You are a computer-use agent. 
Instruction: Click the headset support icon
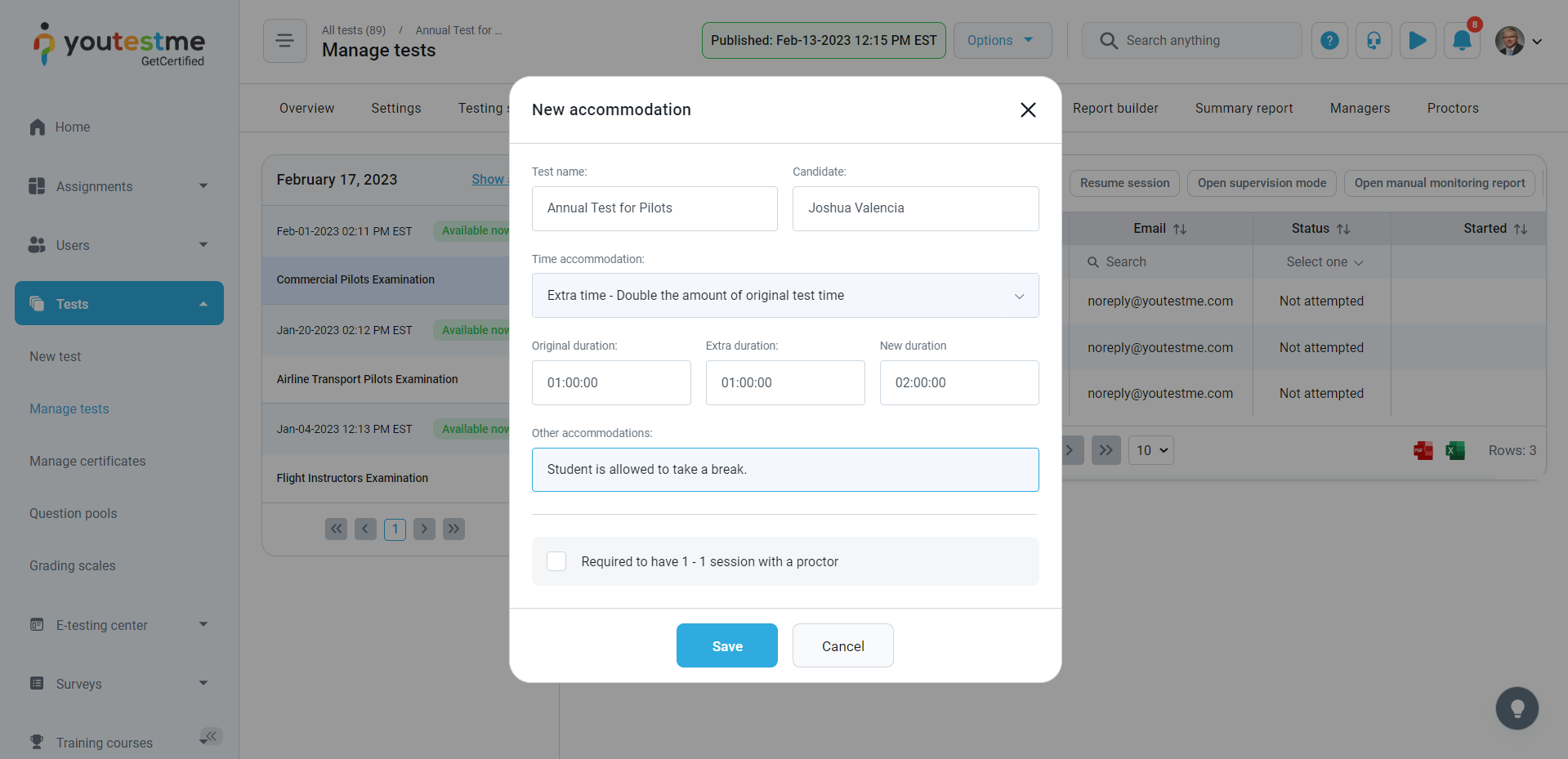[x=1374, y=41]
